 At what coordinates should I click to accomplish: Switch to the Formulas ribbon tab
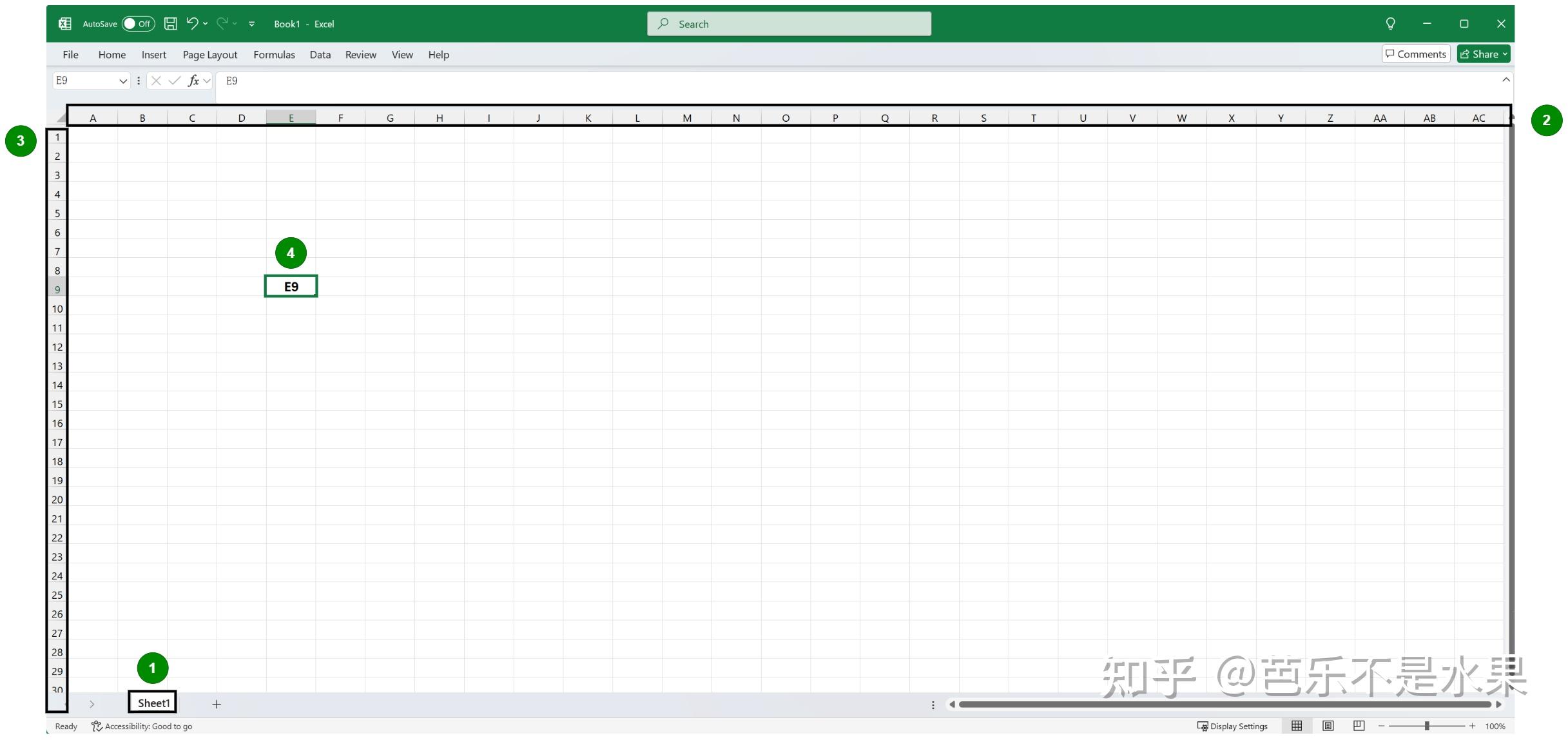[x=274, y=54]
